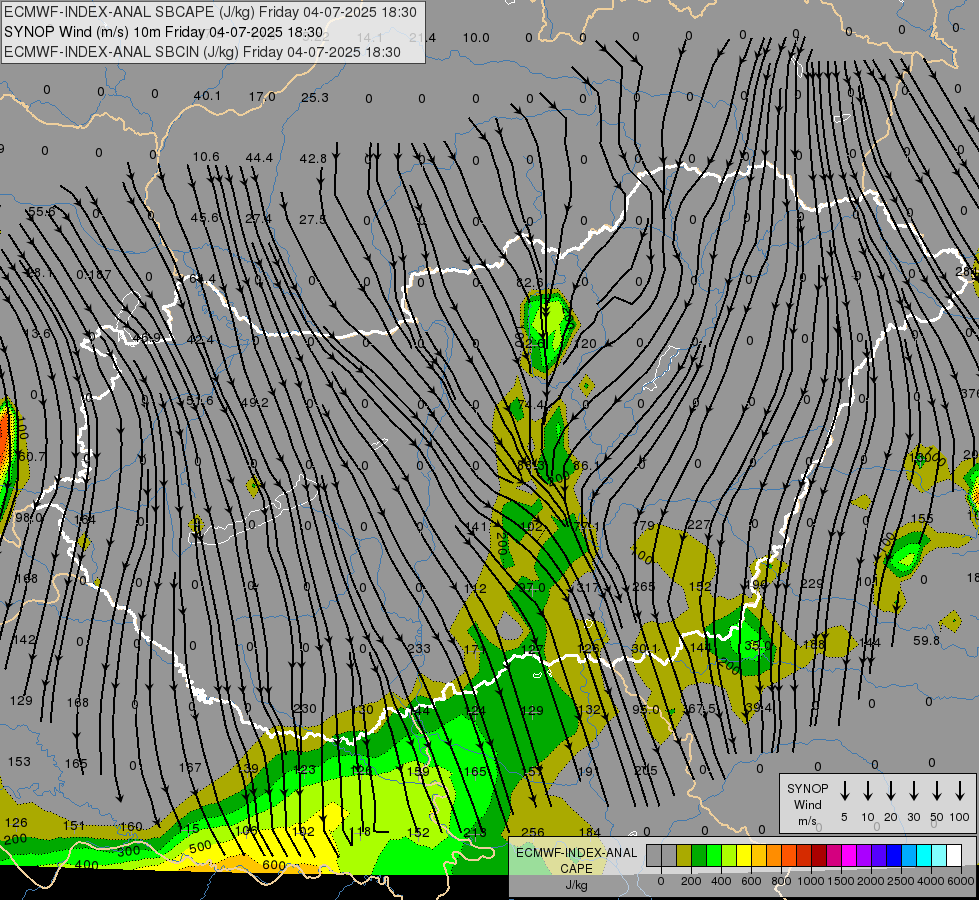Click the map value 256
Screen dimensions: 979x900
coord(533,832)
